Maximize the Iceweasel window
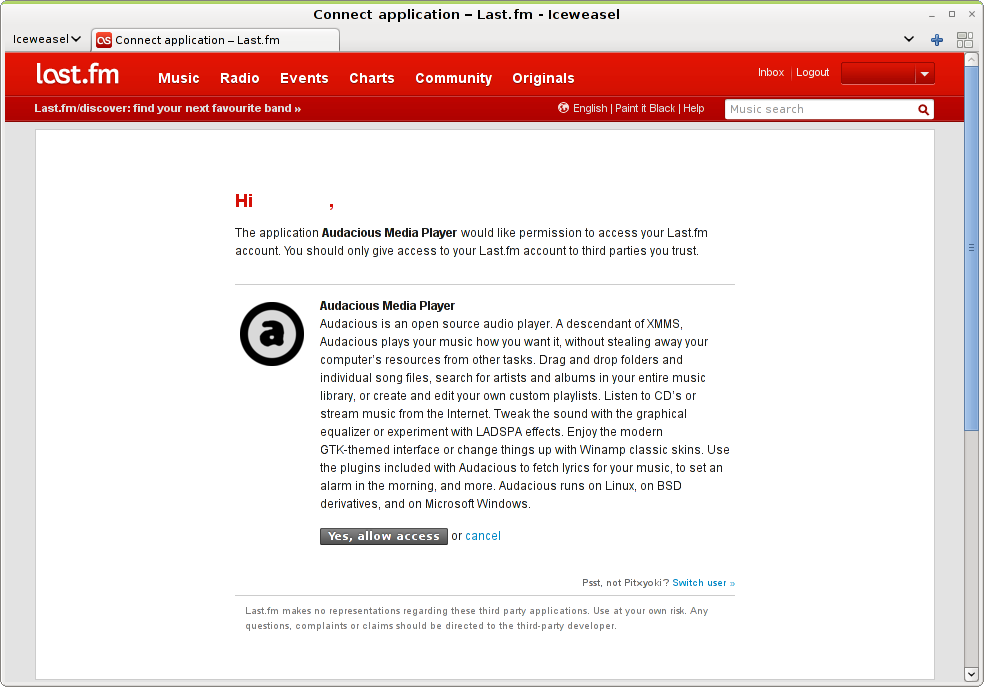Viewport: 984px width, 687px height. point(952,14)
